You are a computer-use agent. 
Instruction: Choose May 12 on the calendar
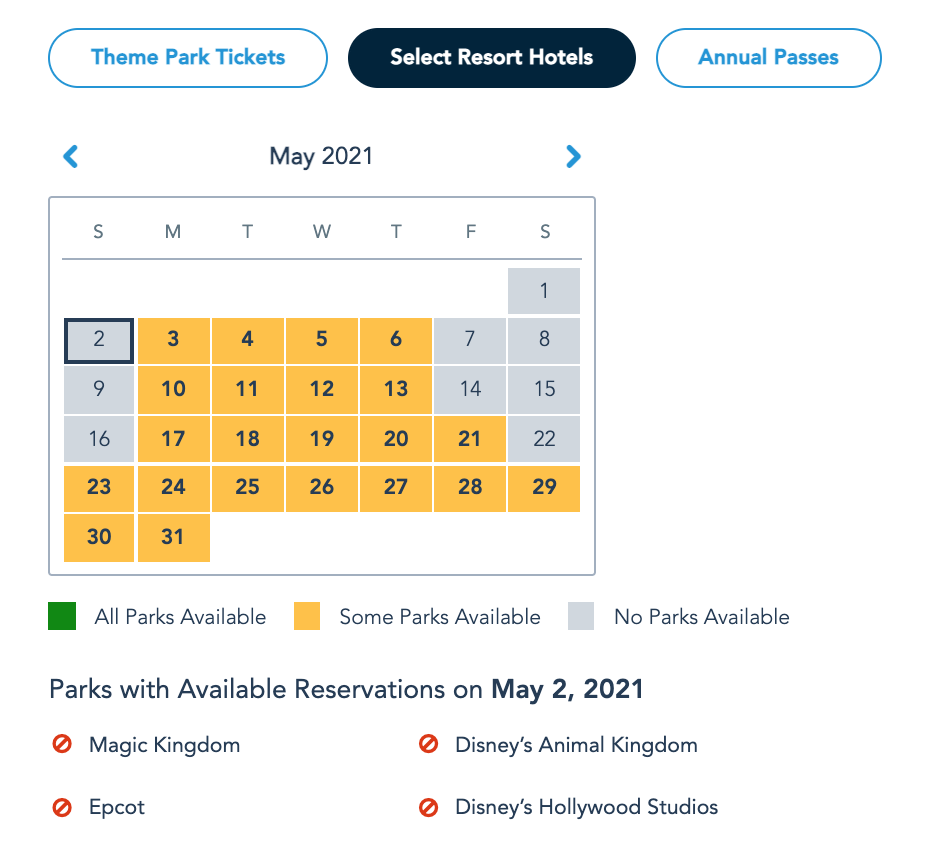click(x=322, y=389)
